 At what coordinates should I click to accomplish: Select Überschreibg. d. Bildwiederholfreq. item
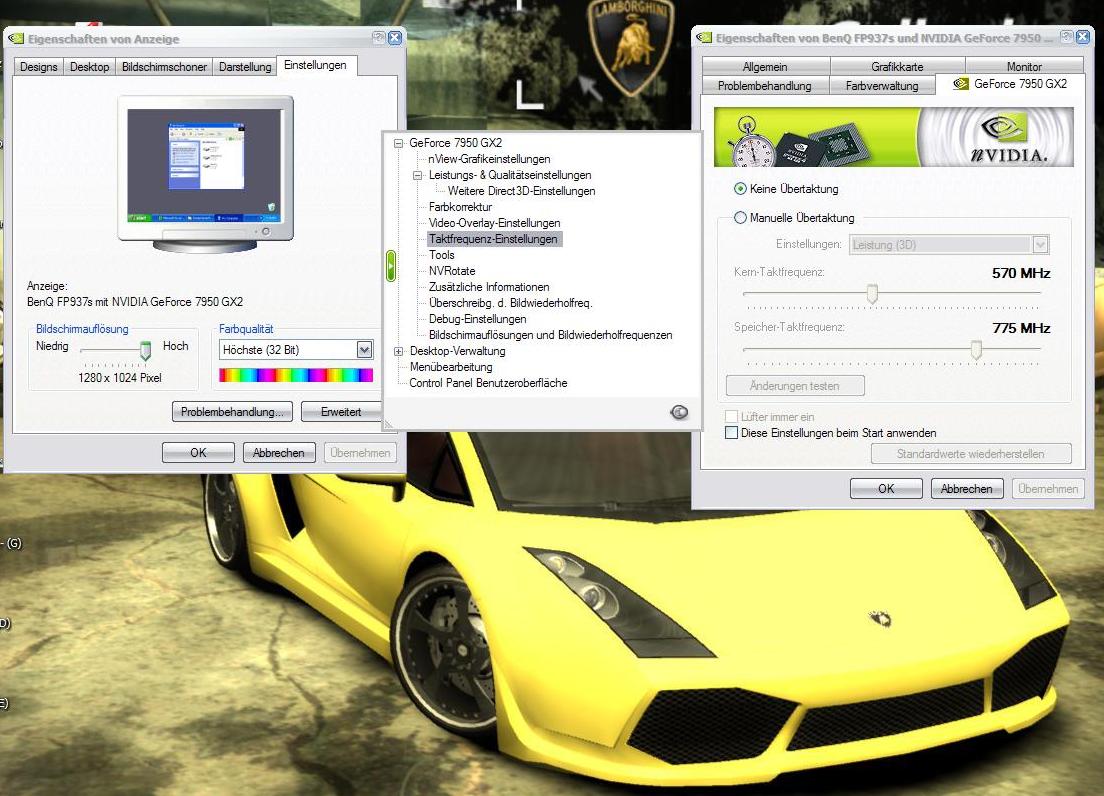point(510,303)
